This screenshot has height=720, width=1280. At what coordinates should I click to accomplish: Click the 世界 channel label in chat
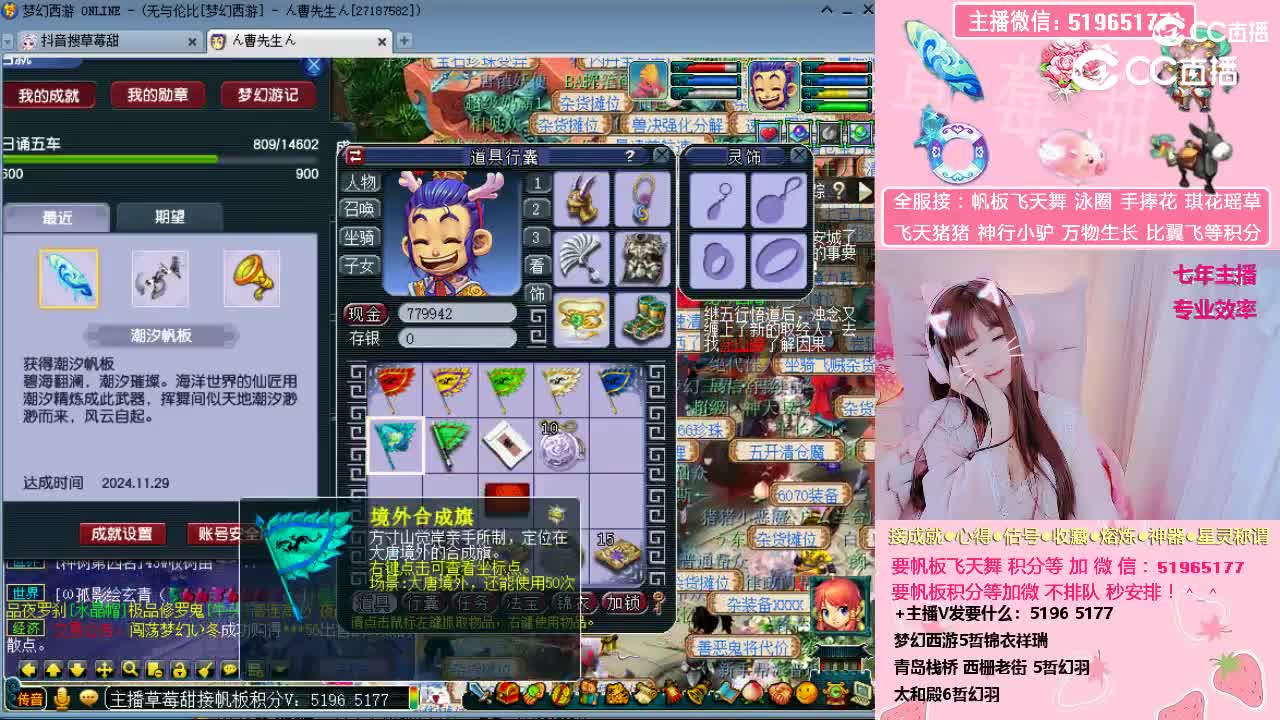click(x=27, y=593)
